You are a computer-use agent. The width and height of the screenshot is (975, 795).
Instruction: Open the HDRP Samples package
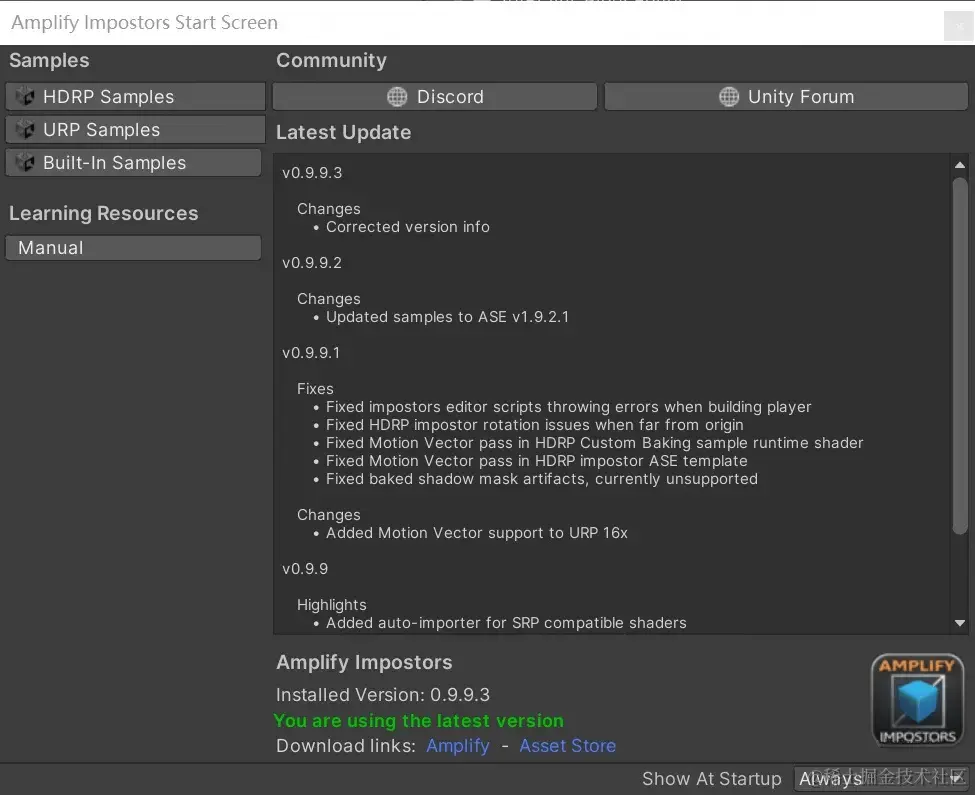(135, 96)
